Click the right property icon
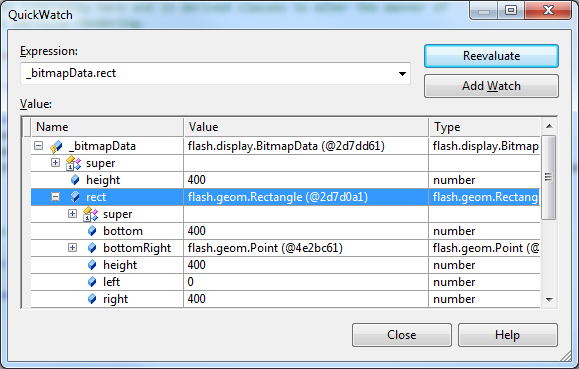 [x=92, y=299]
